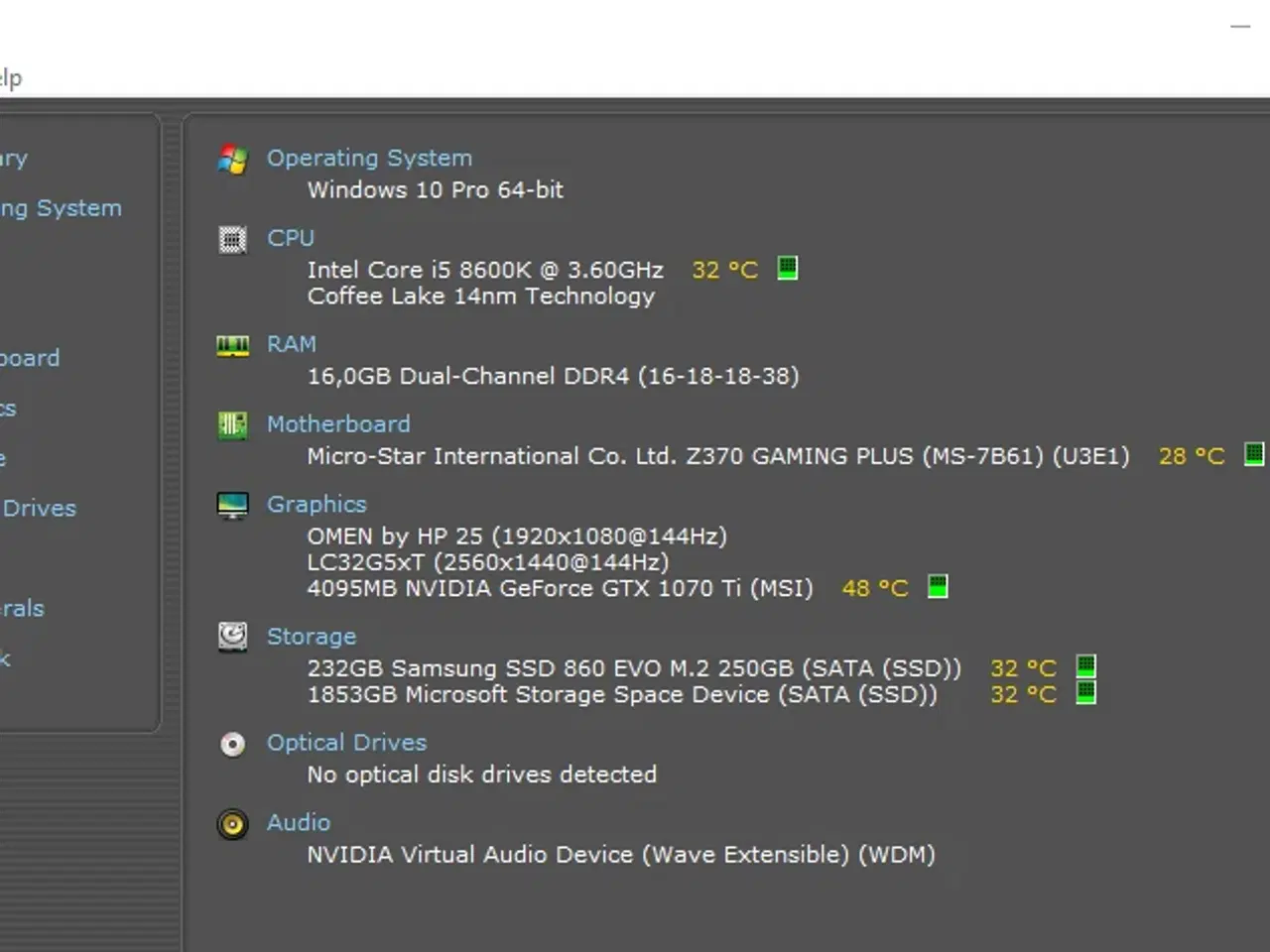Click the Intel Core i5 8600K text
This screenshot has width=1270, height=952.
click(485, 270)
